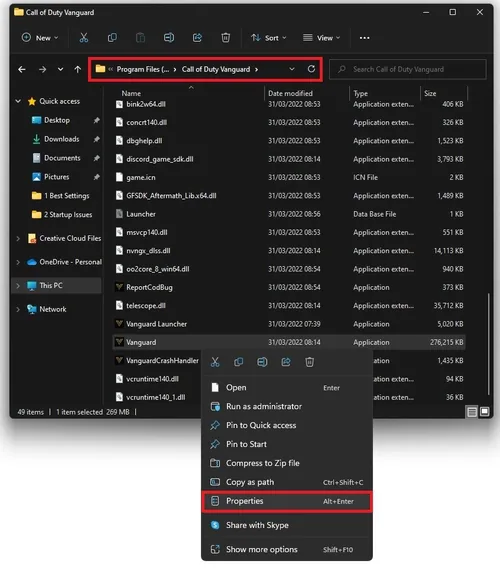
Task: Open the Sort dropdown
Action: pos(268,38)
